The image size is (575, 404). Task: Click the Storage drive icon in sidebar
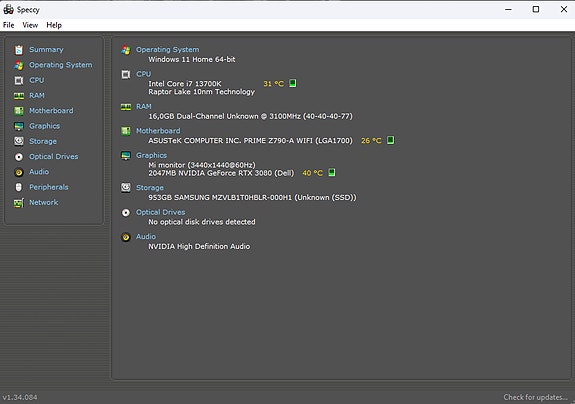point(19,141)
